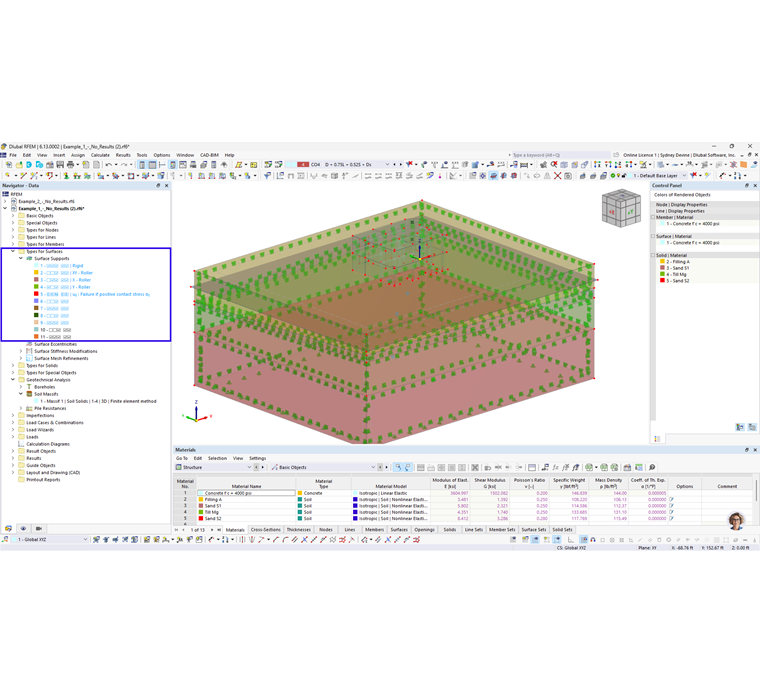The height and width of the screenshot is (694, 760).
Task: Switch to the Thicknesses tab
Action: tap(299, 530)
